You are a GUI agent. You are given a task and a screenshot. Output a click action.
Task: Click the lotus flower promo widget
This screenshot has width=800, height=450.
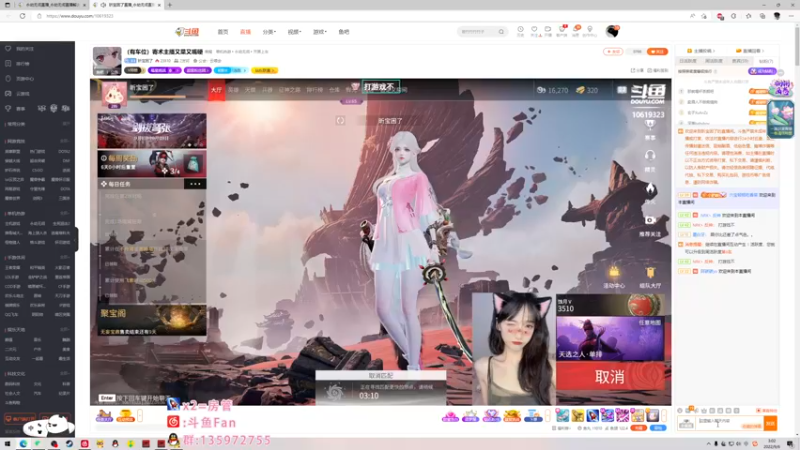coord(781,119)
